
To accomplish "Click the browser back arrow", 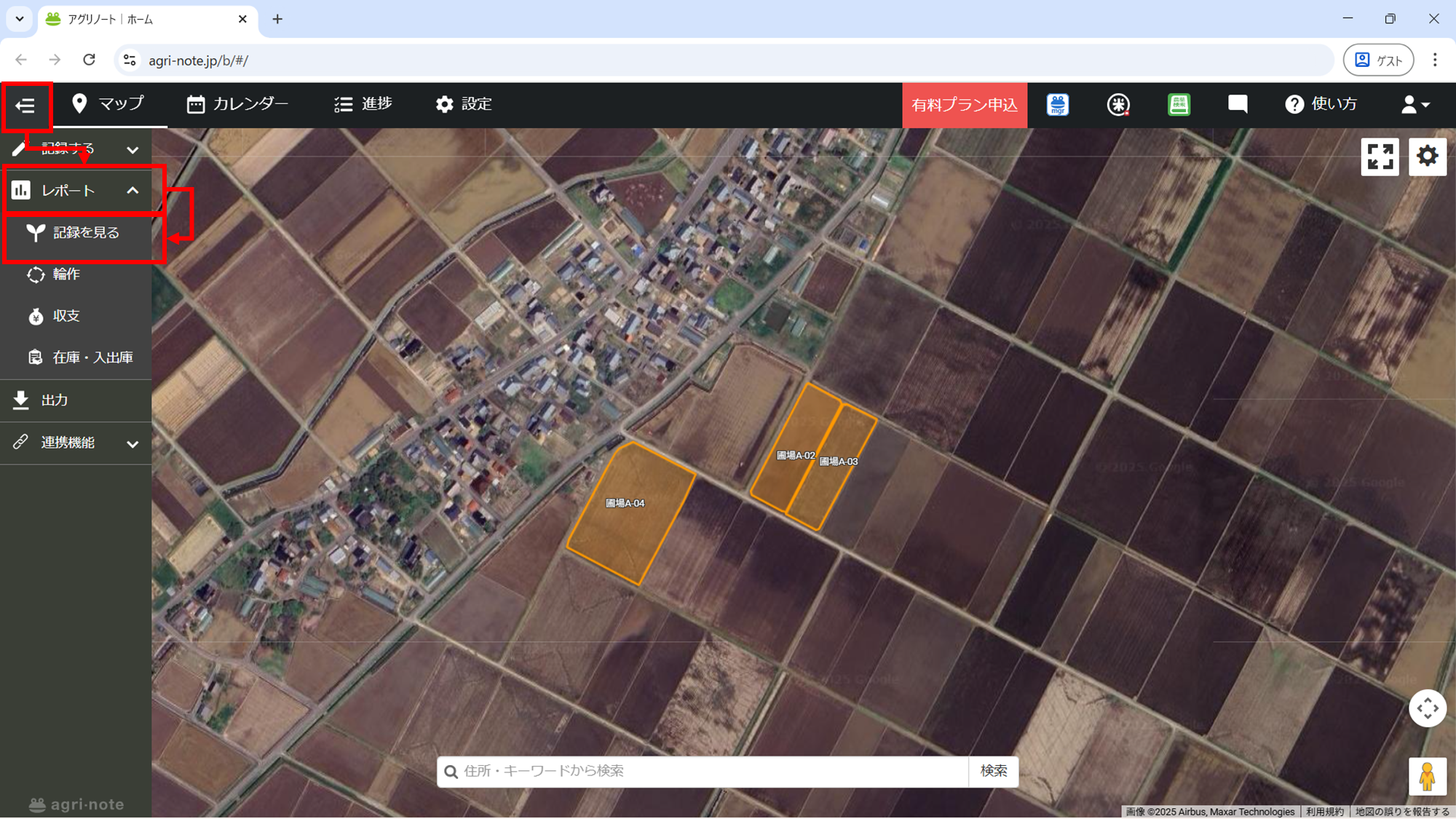I will tap(21, 60).
